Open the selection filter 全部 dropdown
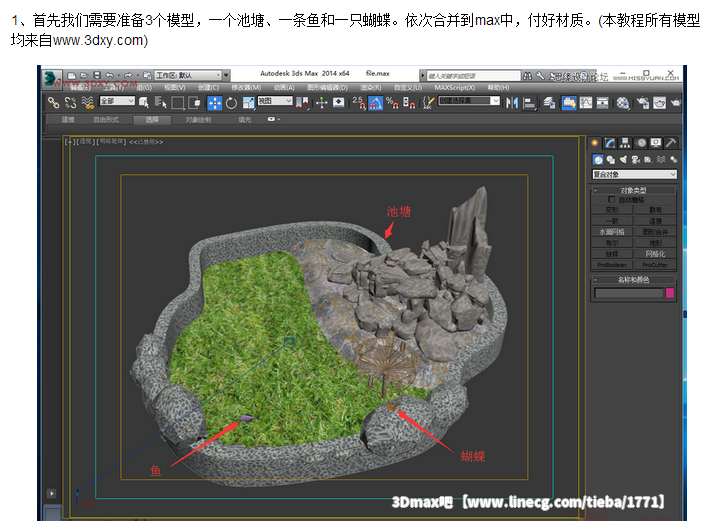Screen dimensions: 704x521 click(x=117, y=101)
